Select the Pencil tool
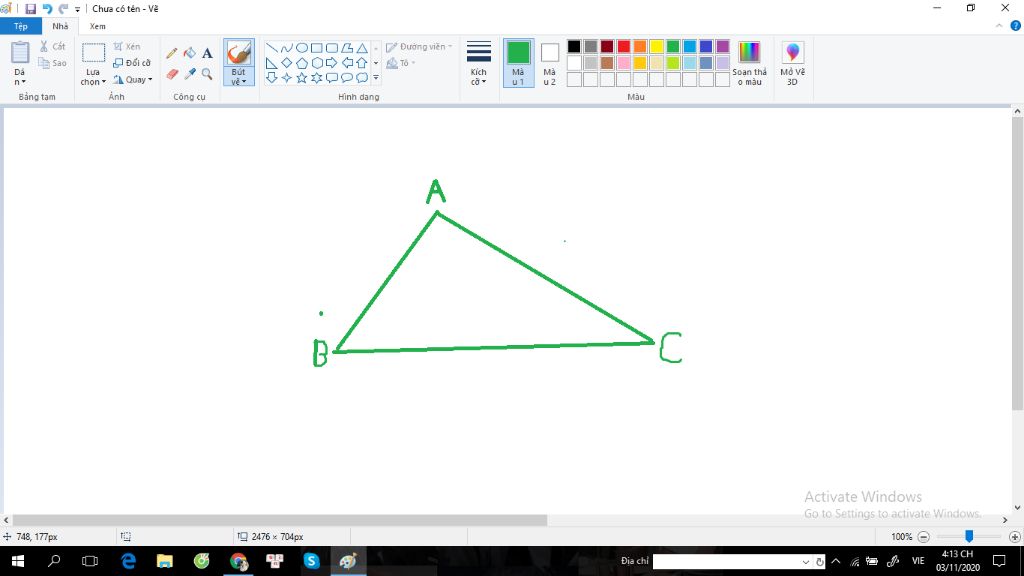Image resolution: width=1024 pixels, height=576 pixels. click(x=172, y=54)
